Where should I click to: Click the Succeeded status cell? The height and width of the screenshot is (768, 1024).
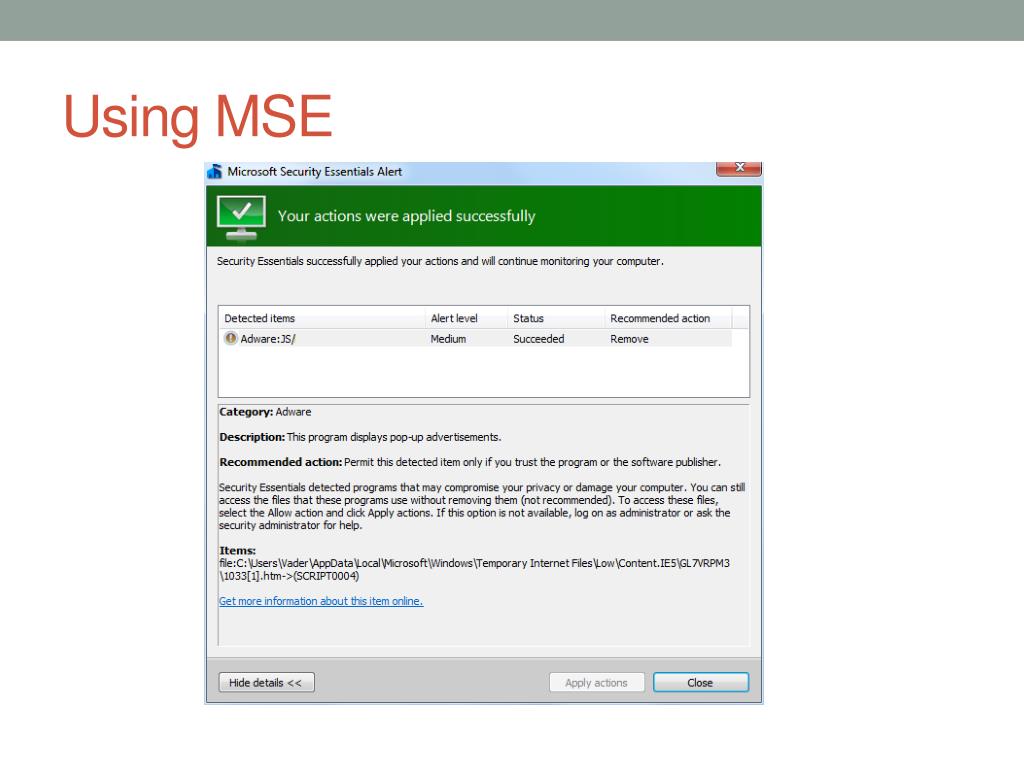[x=538, y=339]
